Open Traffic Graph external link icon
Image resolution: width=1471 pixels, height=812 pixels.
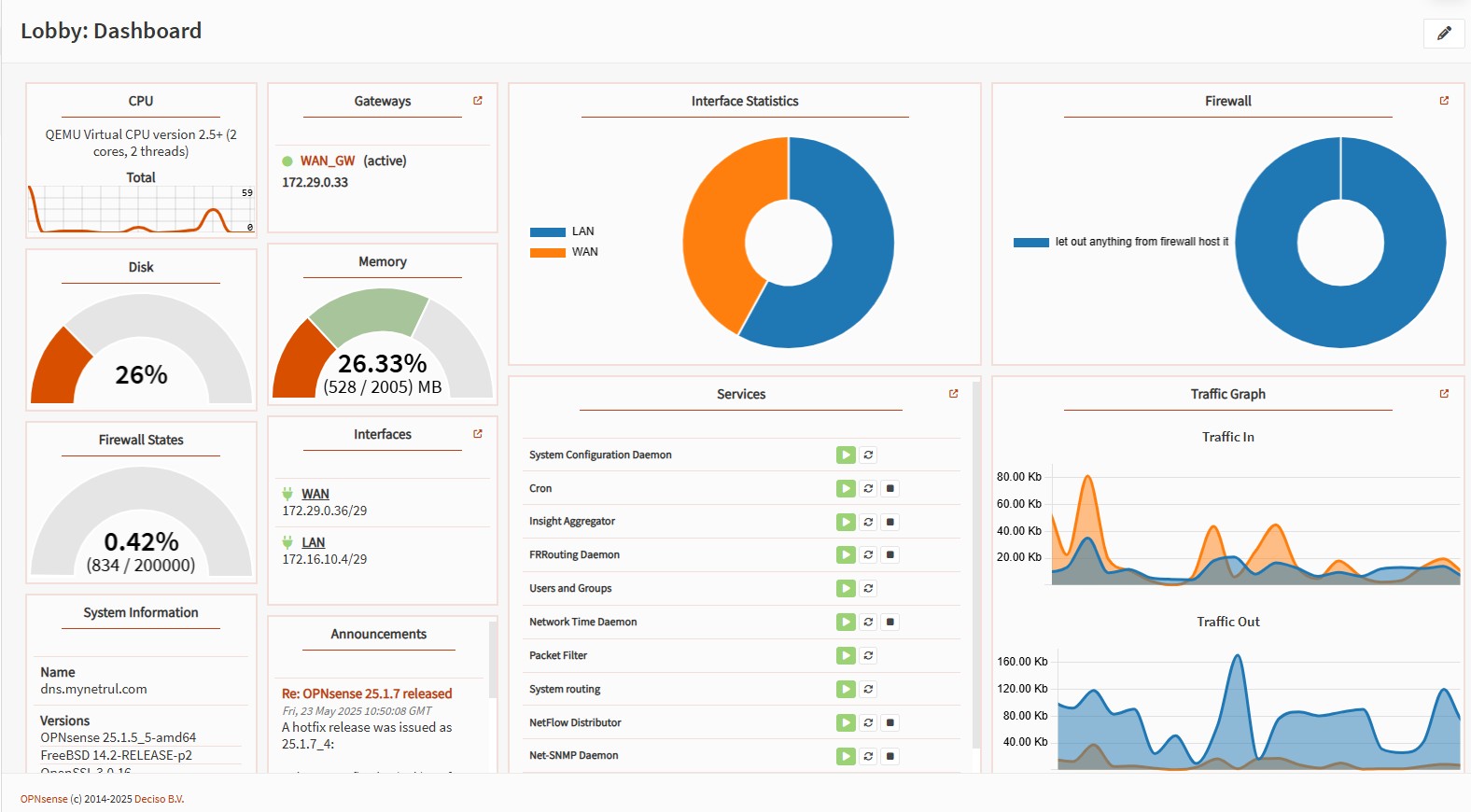[x=1444, y=394]
